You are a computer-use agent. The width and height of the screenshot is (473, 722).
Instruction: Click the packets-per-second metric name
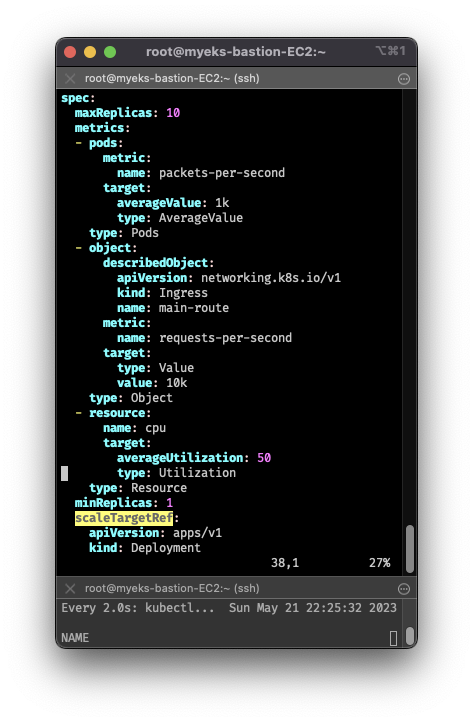click(222, 173)
